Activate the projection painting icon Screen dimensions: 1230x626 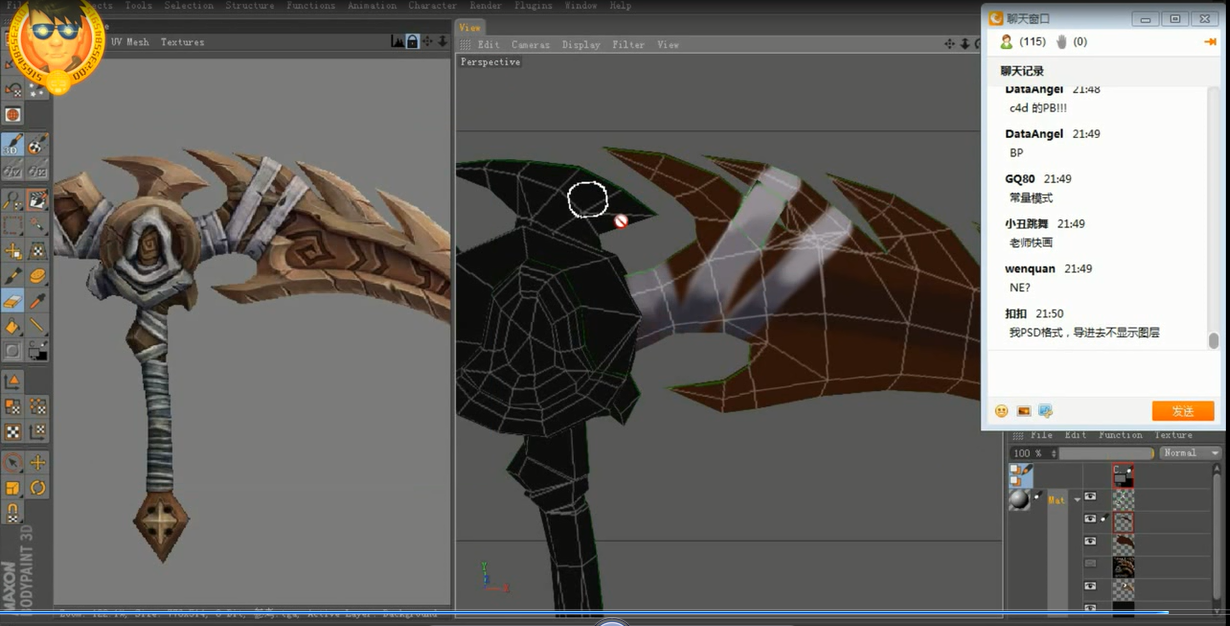coord(38,146)
